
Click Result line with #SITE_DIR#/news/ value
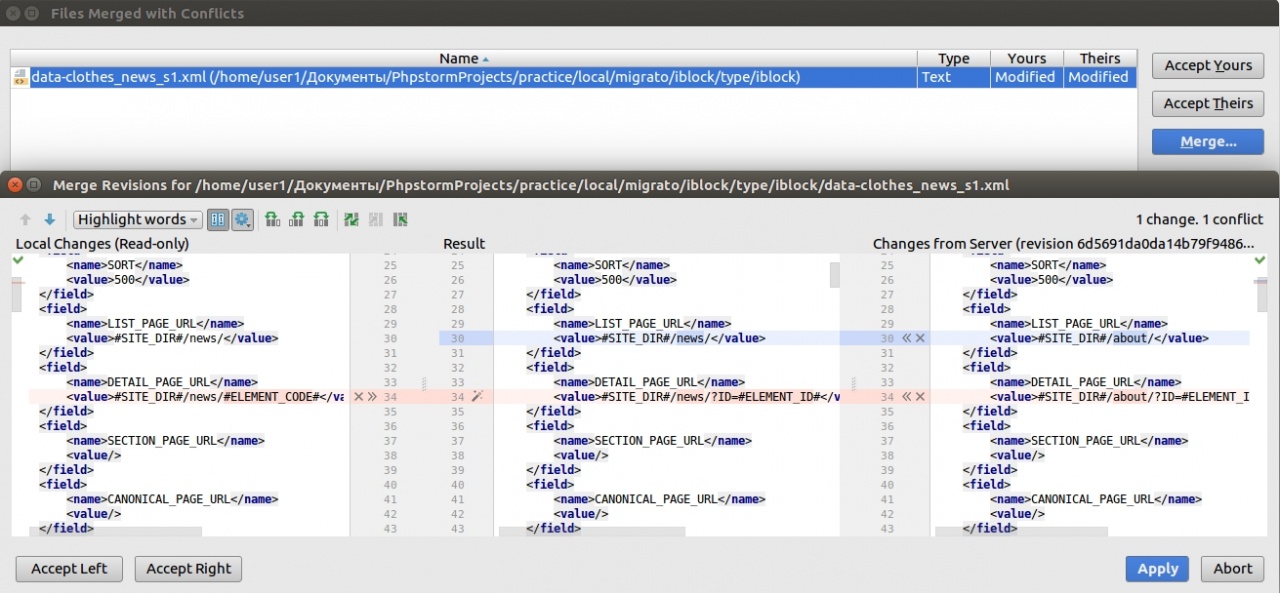tap(659, 339)
